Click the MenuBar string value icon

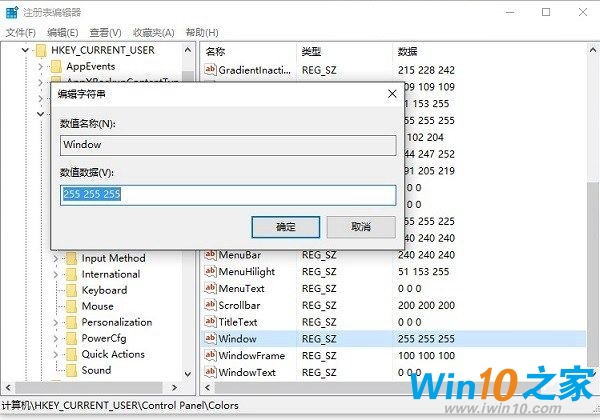point(210,254)
